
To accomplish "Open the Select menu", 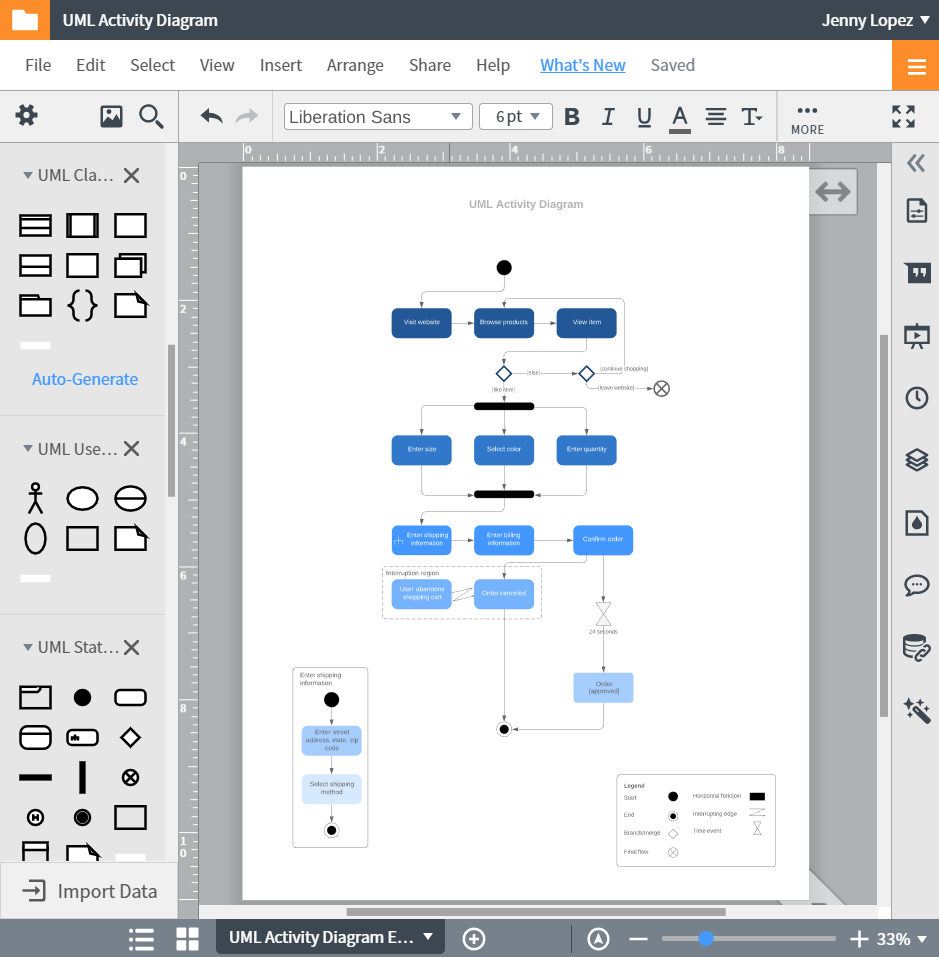I will [x=153, y=65].
